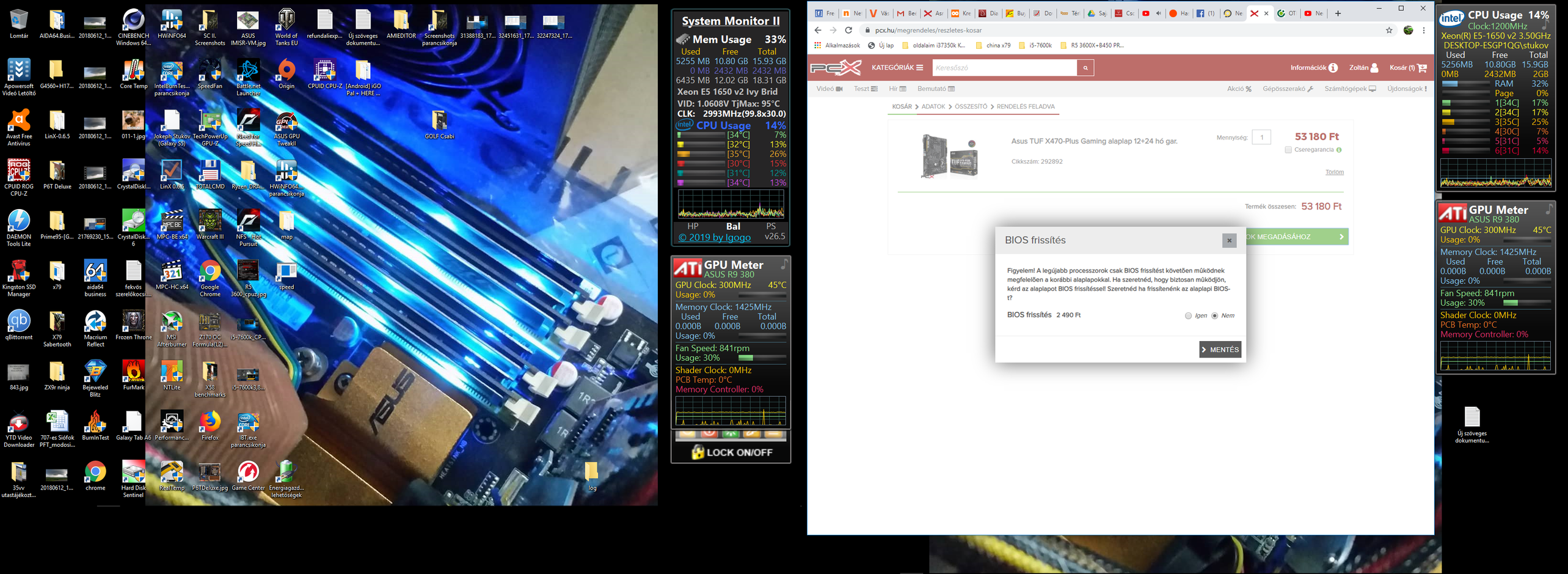Open the R5 3600X+B450 bookmark folder
Image resolution: width=1568 pixels, height=574 pixels.
click(x=1092, y=46)
